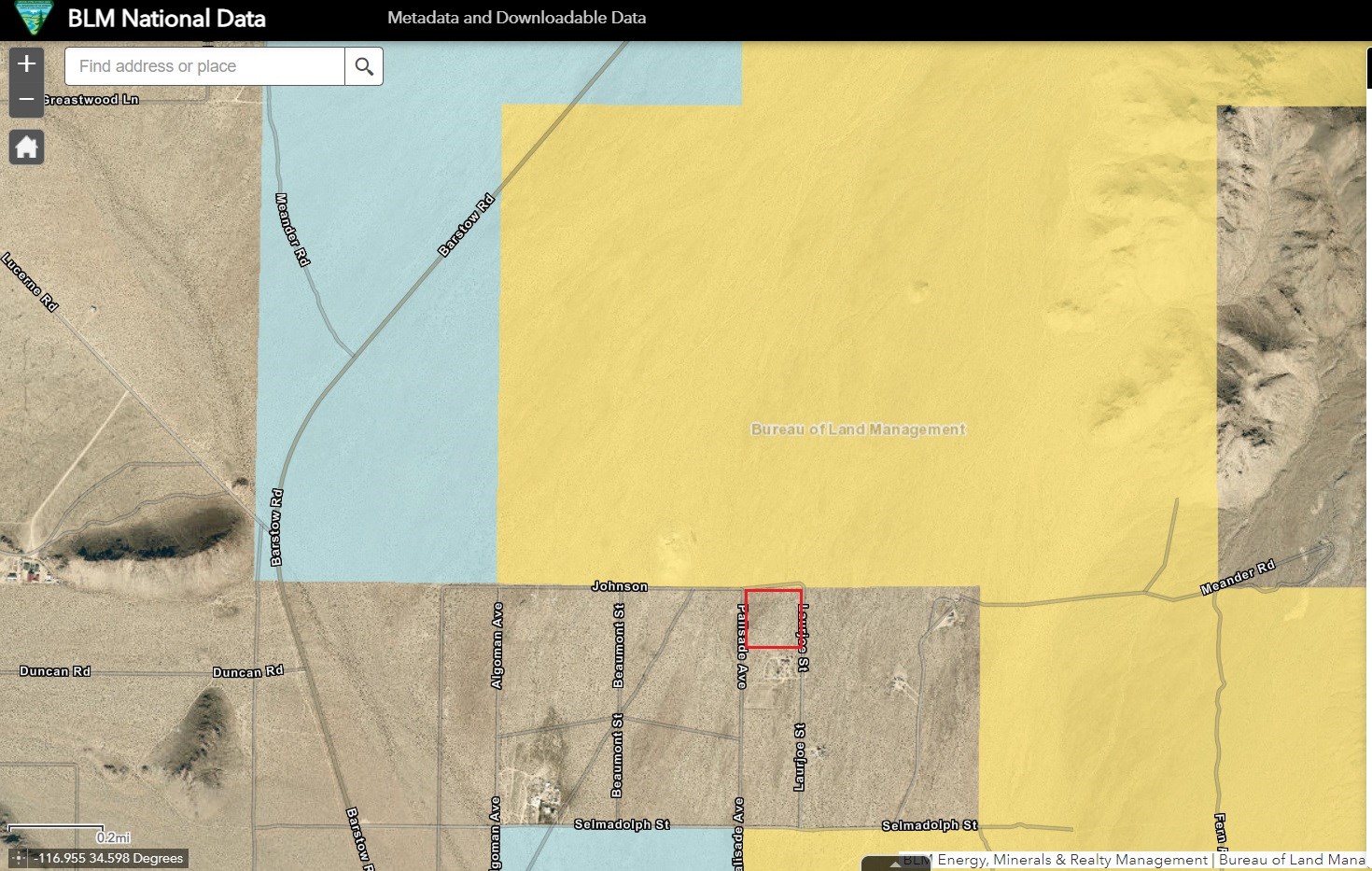Screen dimensions: 1372x871
Task: Click the Bureau of Land Management map label
Action: 858,429
